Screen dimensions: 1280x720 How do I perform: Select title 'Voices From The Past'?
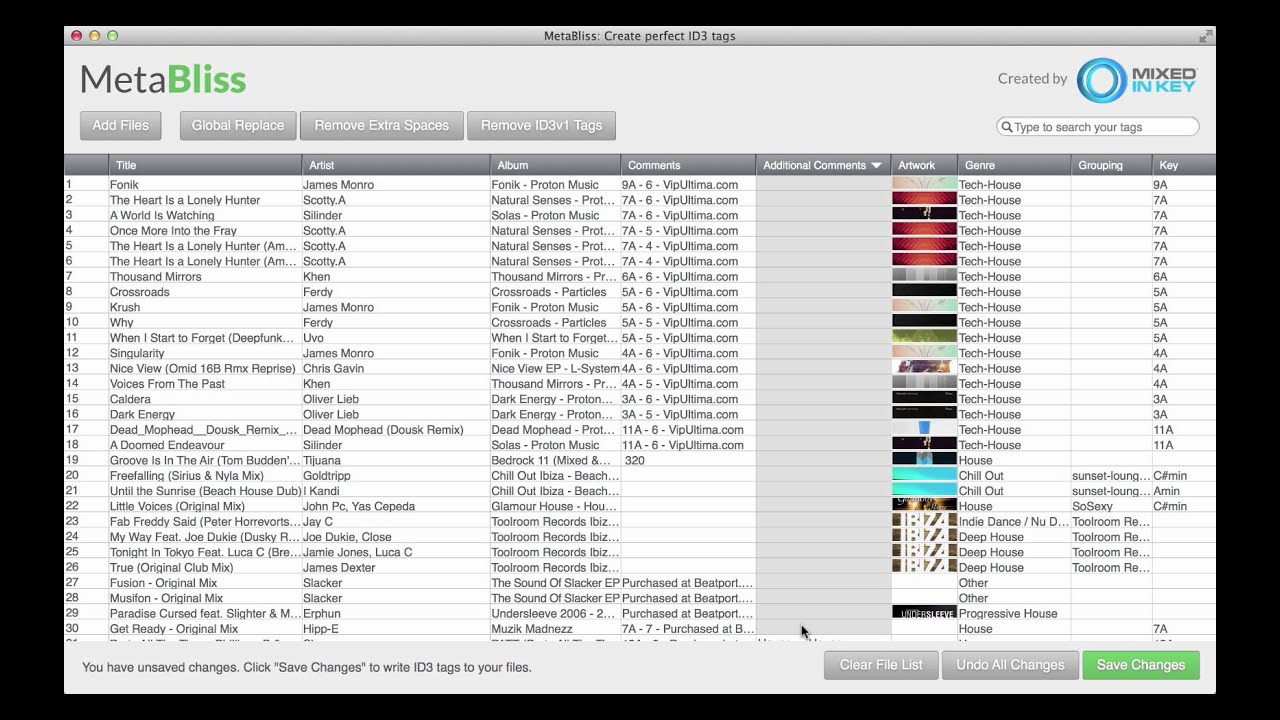click(167, 384)
